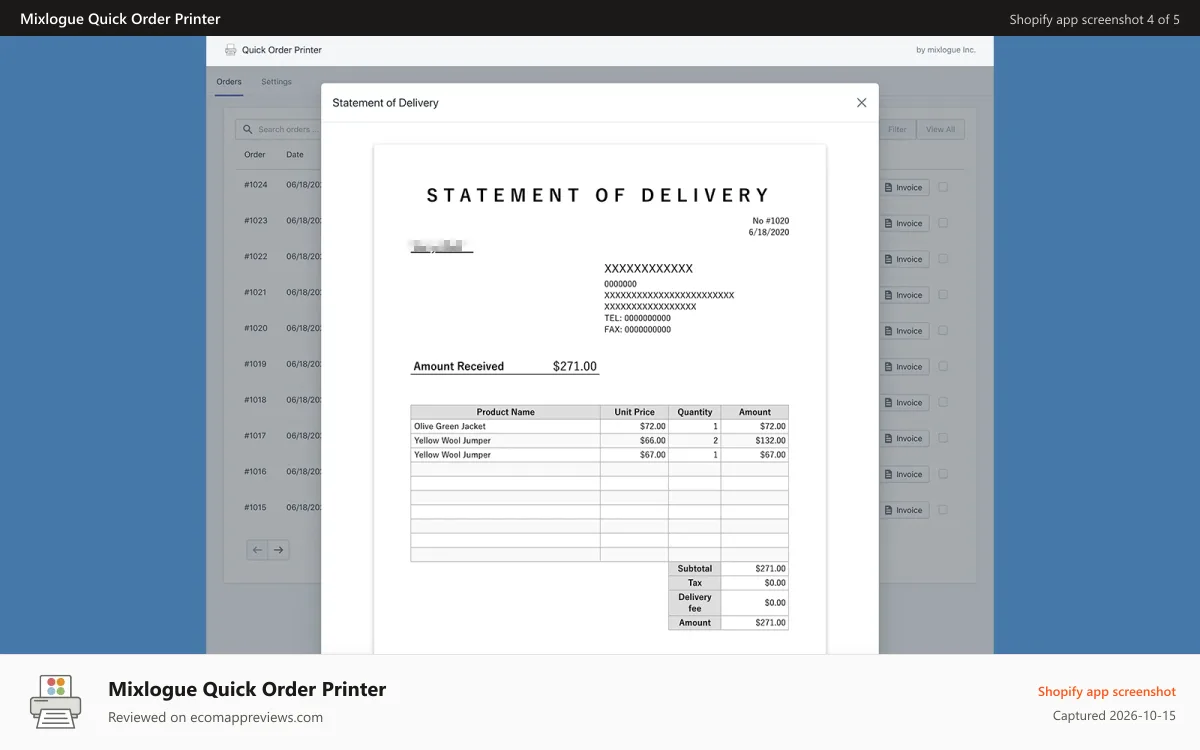
Task: Click the $67.00 unit price cell
Action: [634, 455]
